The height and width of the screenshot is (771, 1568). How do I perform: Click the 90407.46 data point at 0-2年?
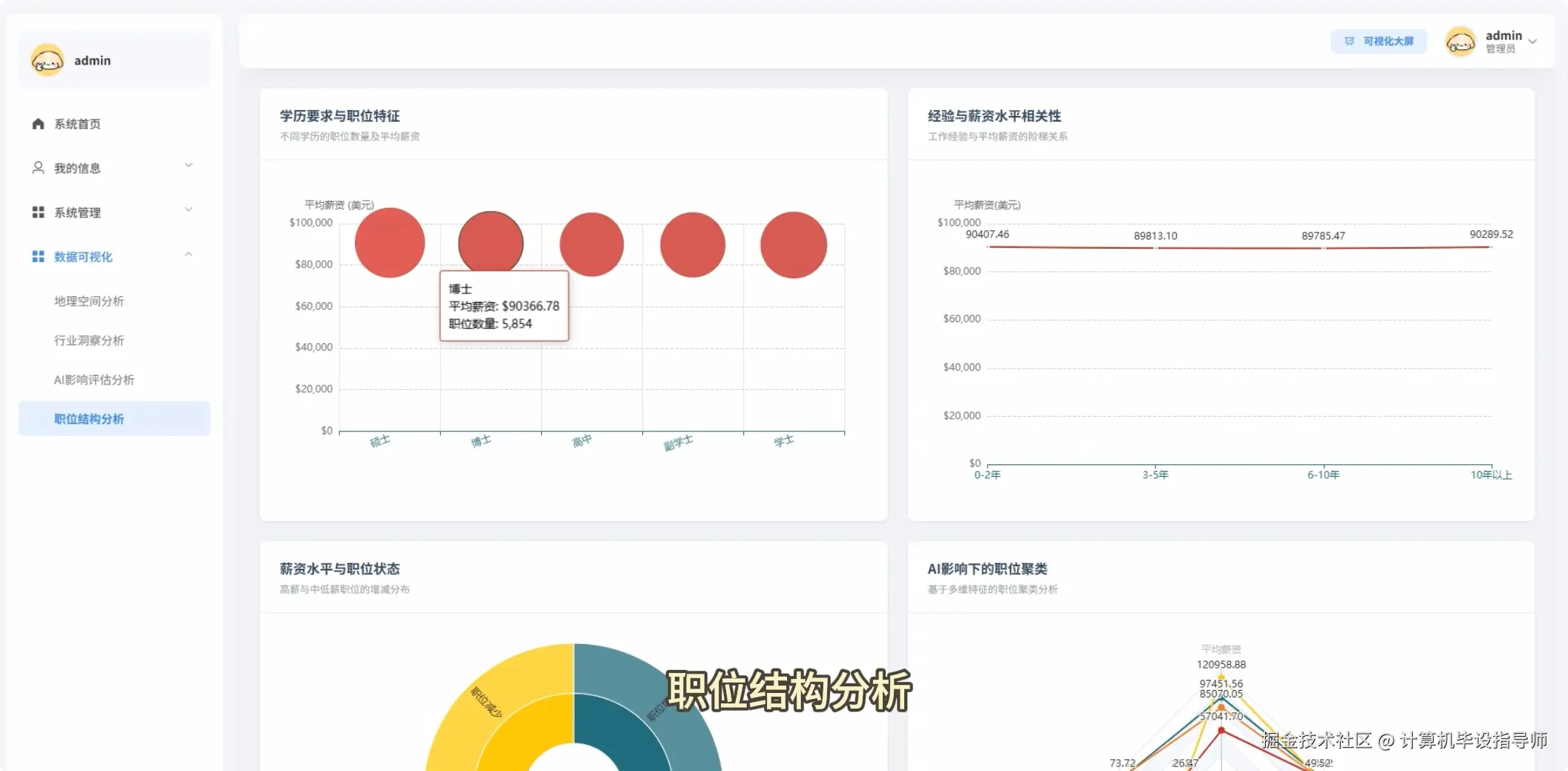coord(988,247)
